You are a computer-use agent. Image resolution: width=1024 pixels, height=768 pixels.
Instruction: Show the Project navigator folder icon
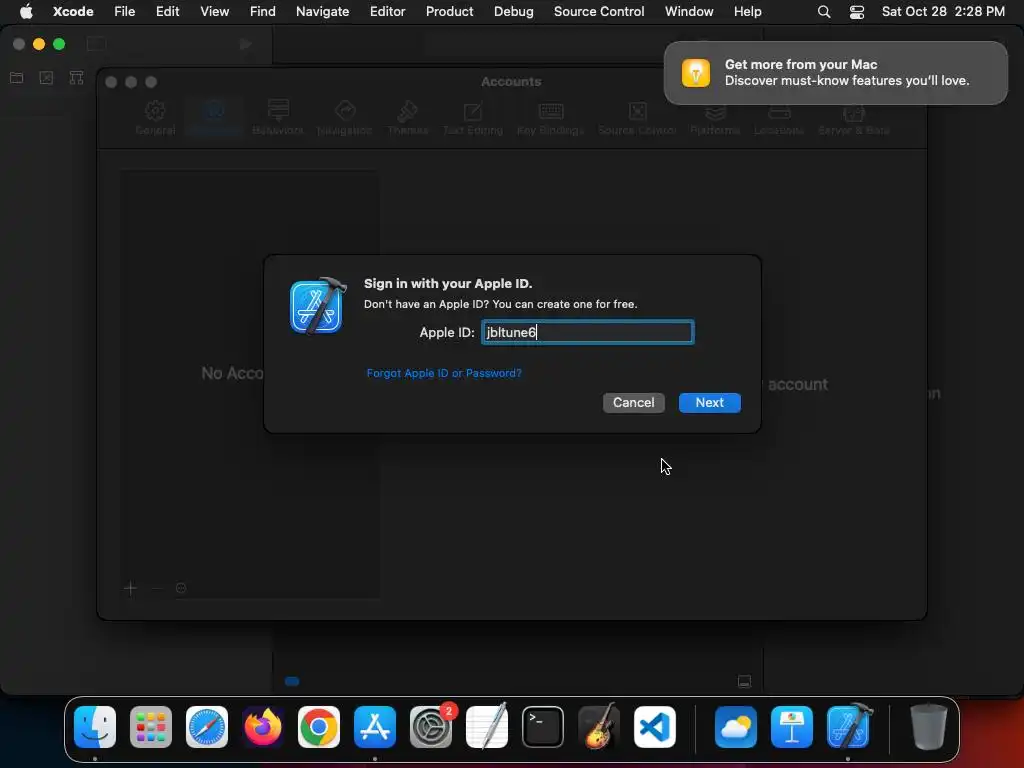pyautogui.click(x=17, y=78)
